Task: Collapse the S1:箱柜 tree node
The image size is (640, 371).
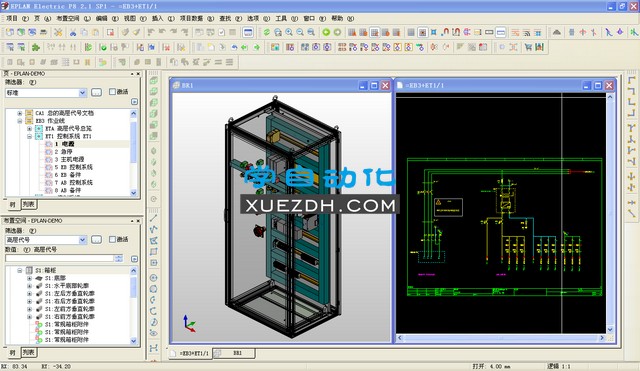Action: 20,270
